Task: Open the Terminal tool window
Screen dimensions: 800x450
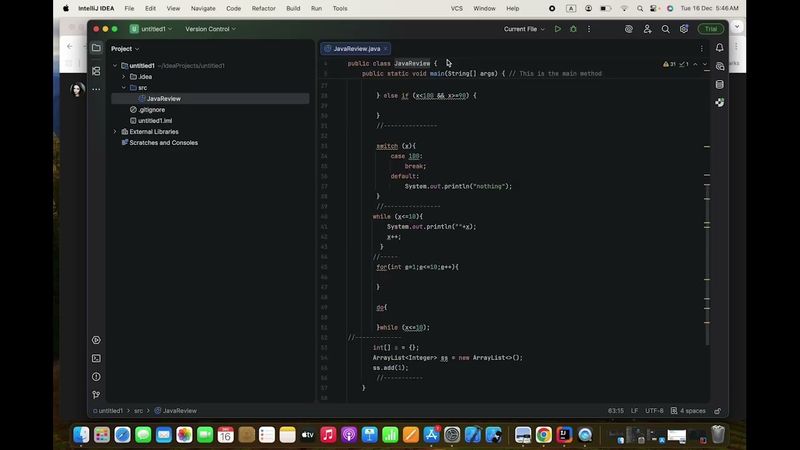Action: click(x=96, y=358)
